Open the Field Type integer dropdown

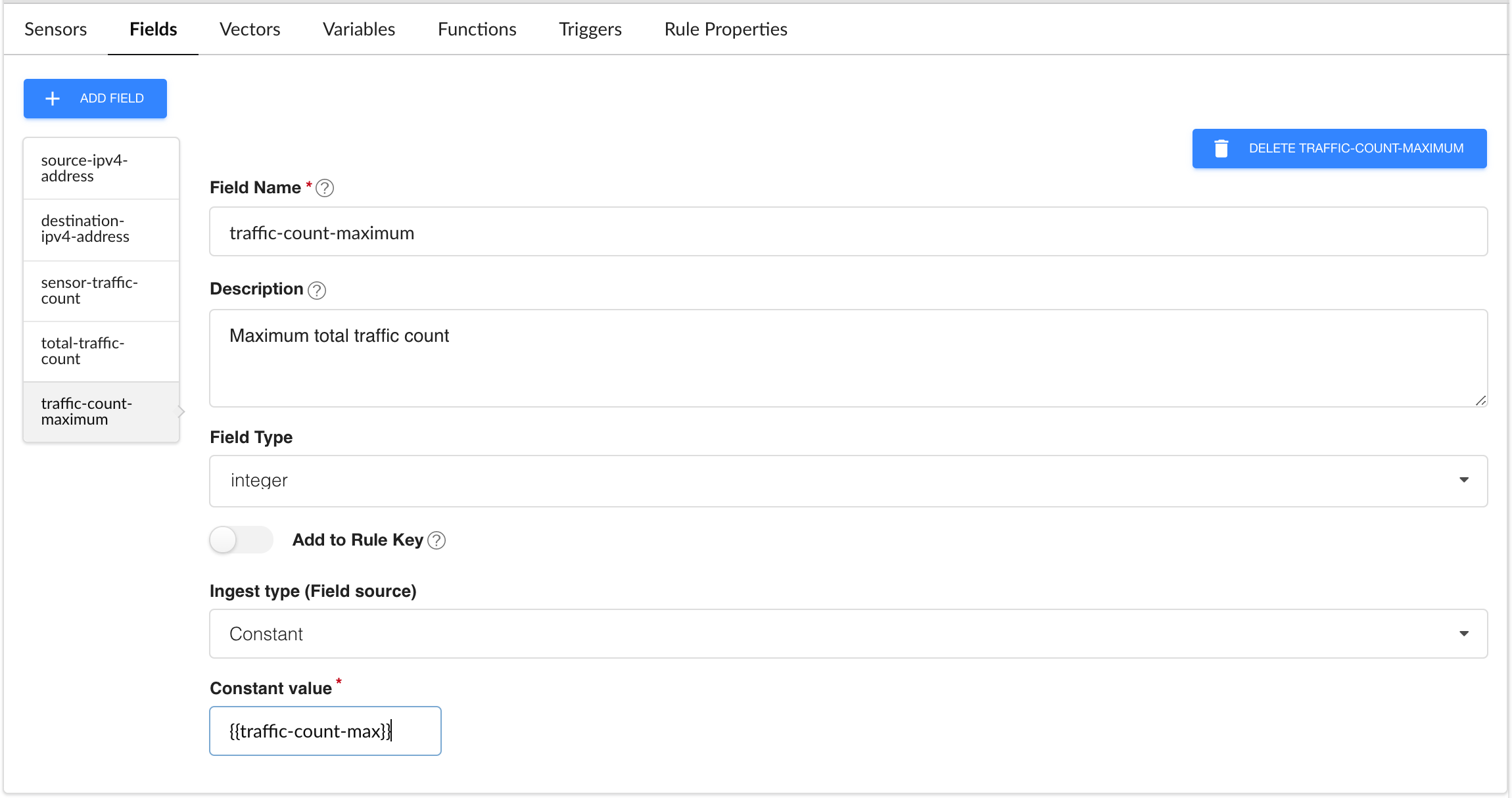click(x=847, y=481)
